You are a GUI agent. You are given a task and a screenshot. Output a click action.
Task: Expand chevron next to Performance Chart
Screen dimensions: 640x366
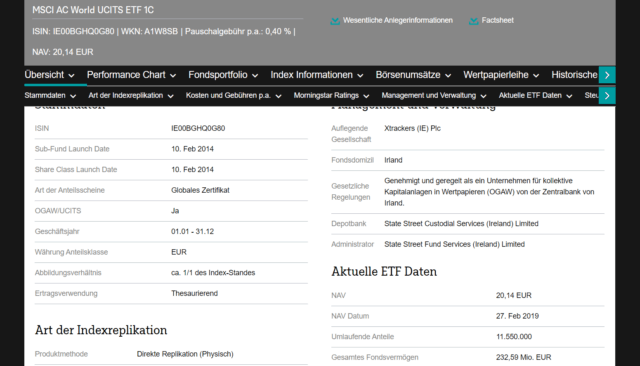pos(173,76)
